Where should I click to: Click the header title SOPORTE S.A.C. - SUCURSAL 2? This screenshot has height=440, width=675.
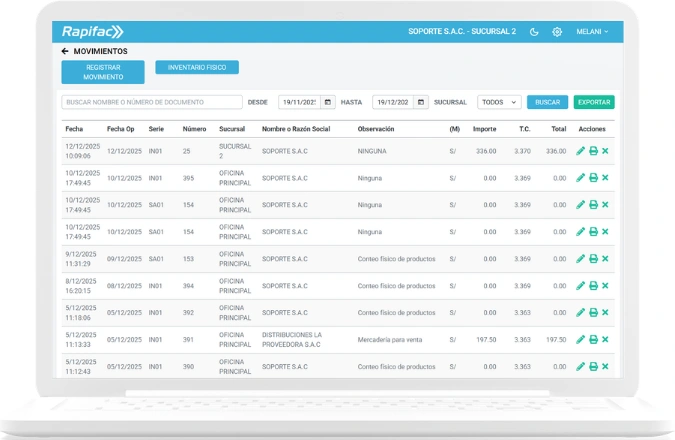pos(462,31)
